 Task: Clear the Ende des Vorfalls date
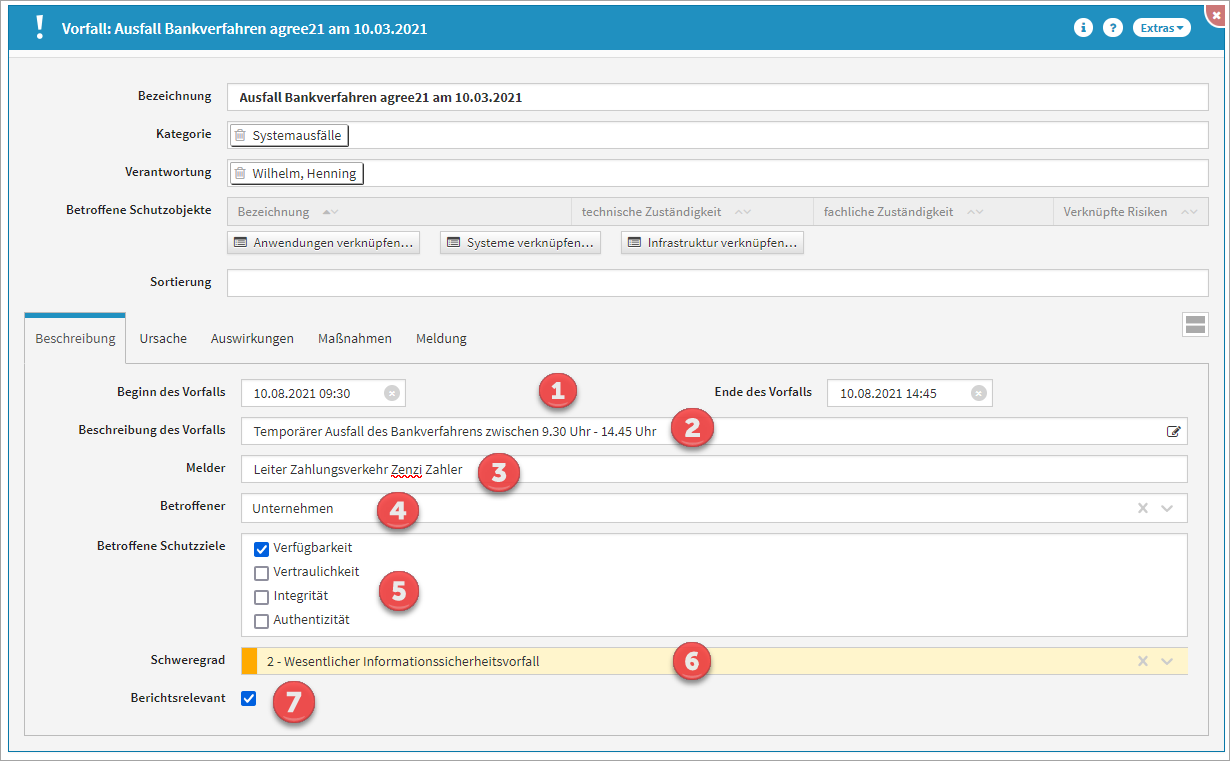point(979,393)
